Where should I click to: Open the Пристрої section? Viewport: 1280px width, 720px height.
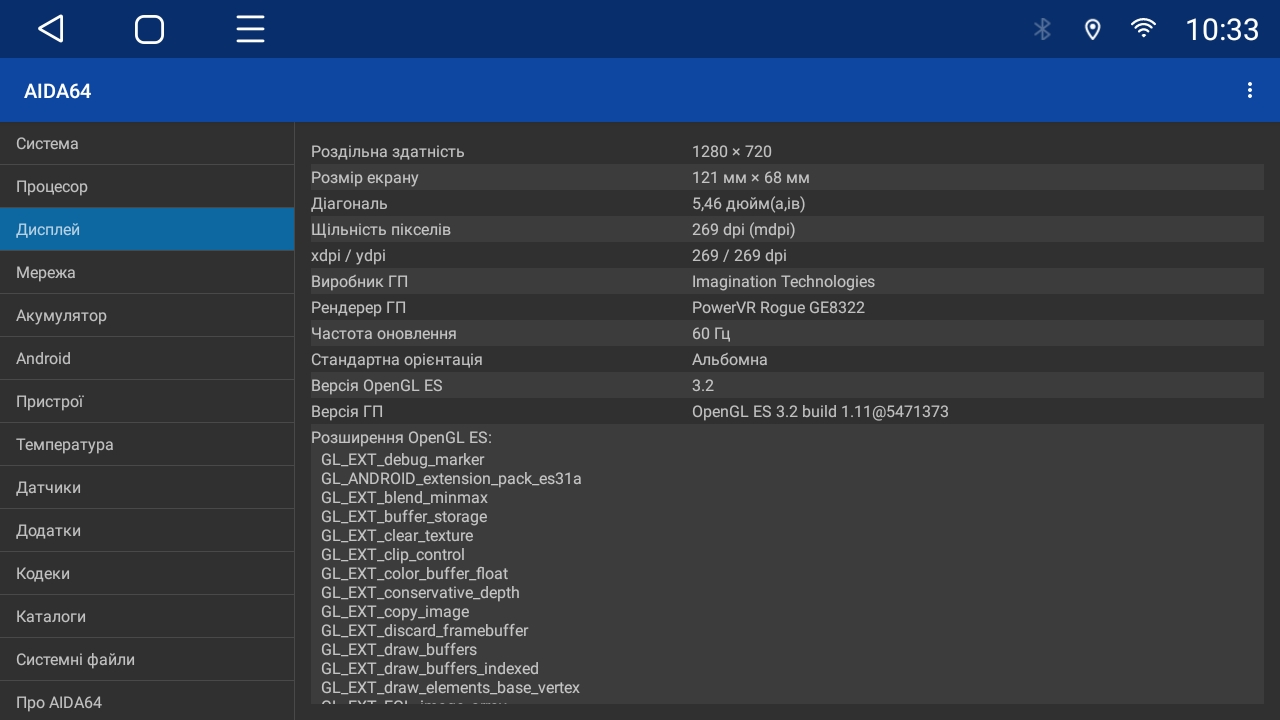pos(147,402)
